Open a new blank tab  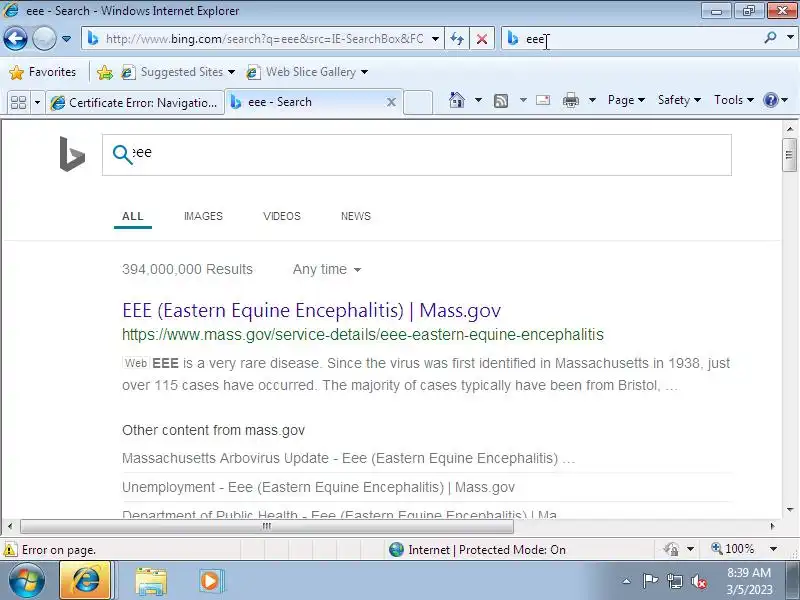pos(418,103)
